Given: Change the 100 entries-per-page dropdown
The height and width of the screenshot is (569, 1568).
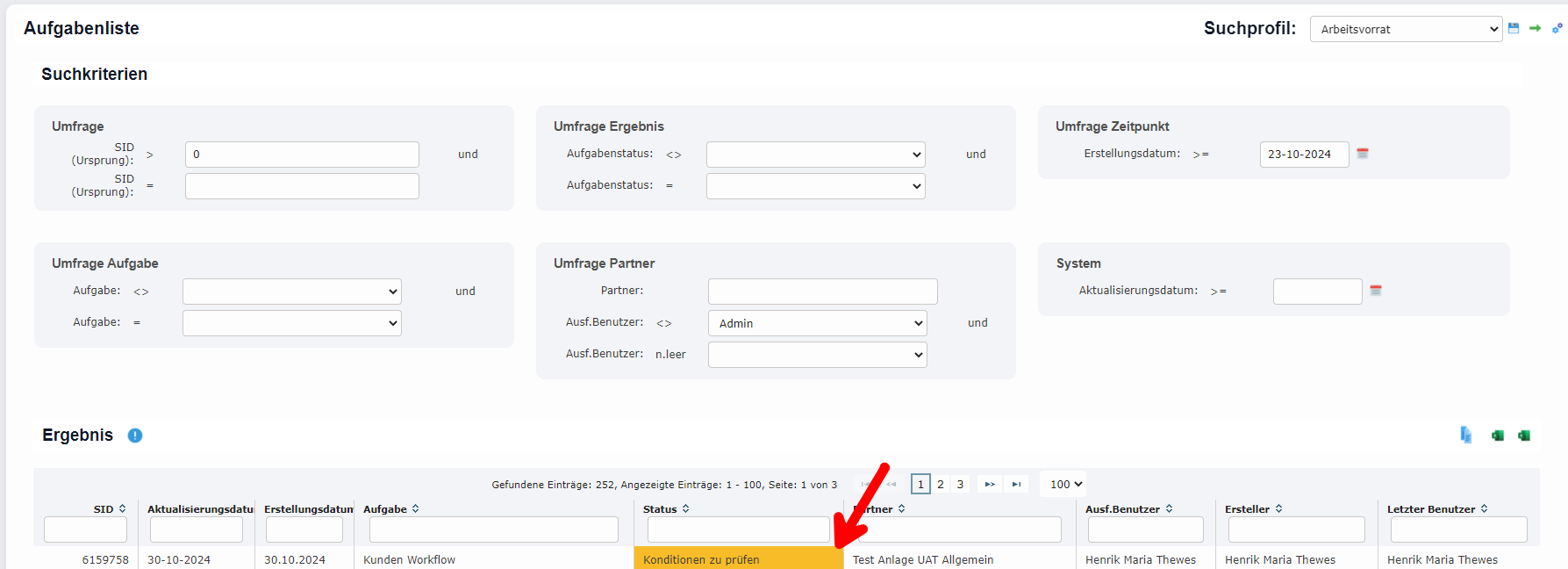Looking at the screenshot, I should coord(1065,484).
